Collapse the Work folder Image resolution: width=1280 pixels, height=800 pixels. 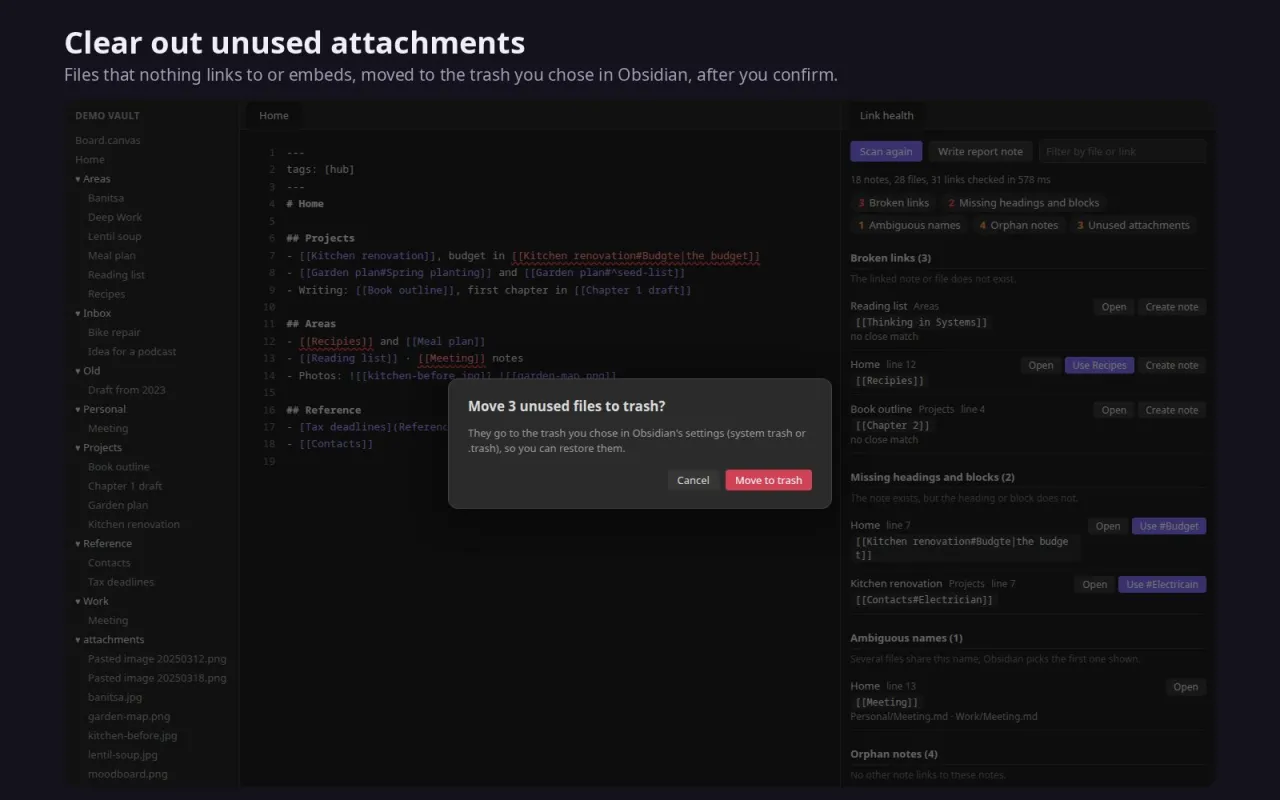[92, 601]
